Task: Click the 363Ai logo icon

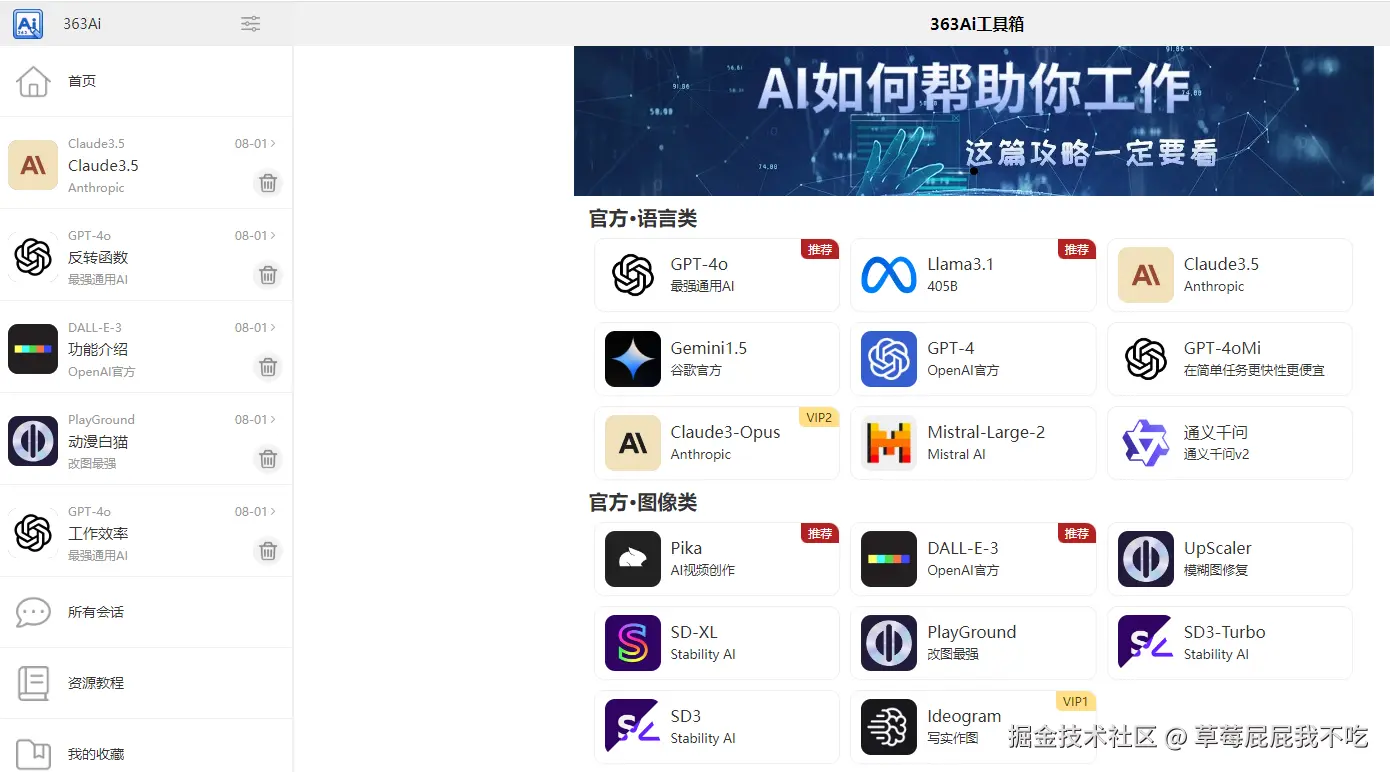Action: [x=28, y=23]
